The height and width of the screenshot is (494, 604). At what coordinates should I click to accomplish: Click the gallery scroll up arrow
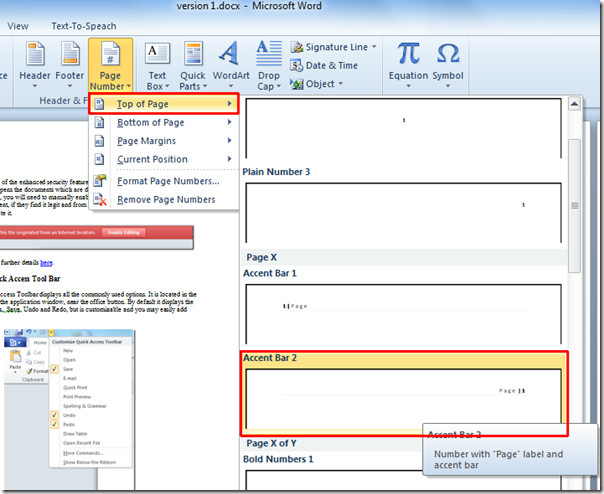pos(574,104)
